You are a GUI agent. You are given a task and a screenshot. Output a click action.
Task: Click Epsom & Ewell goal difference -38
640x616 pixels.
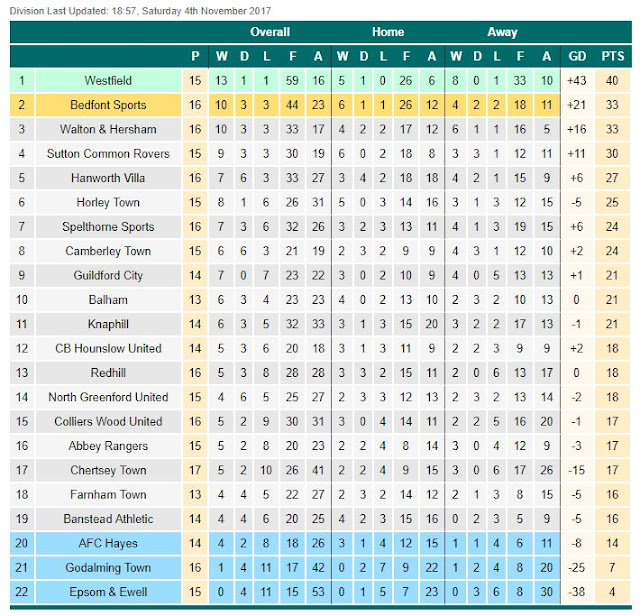pyautogui.click(x=576, y=592)
